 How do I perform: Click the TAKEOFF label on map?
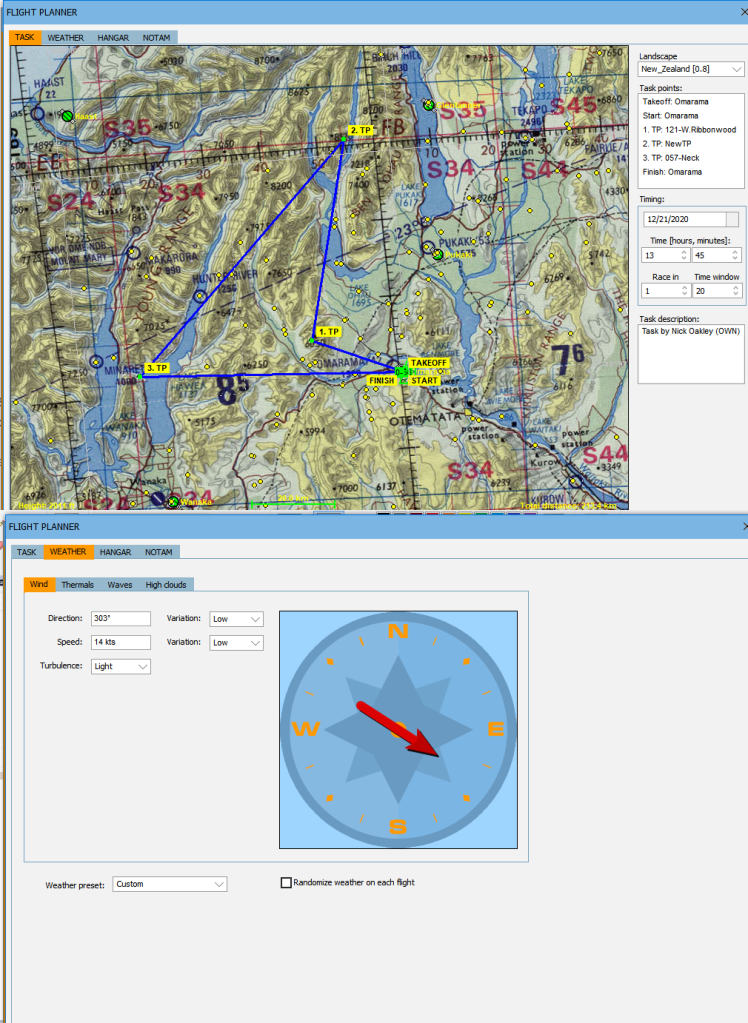pyautogui.click(x=427, y=363)
